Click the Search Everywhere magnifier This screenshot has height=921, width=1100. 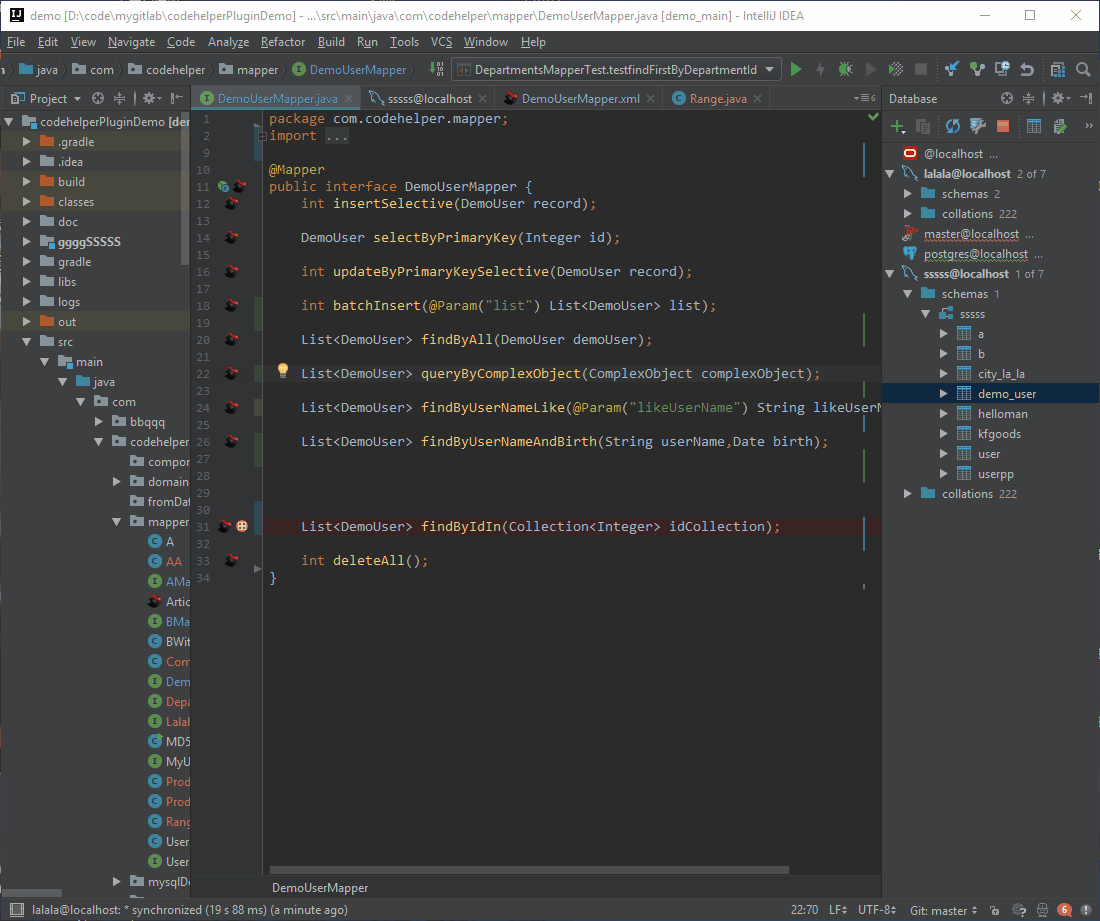(1083, 69)
